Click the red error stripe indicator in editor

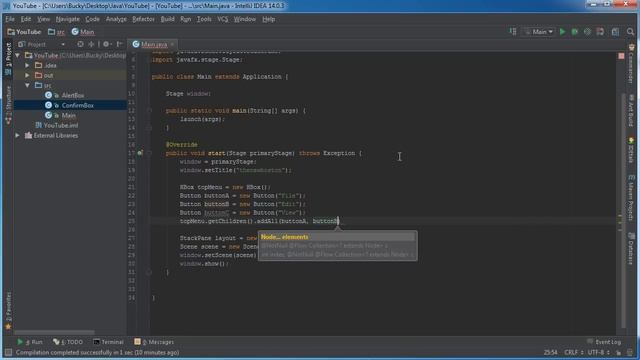click(621, 56)
